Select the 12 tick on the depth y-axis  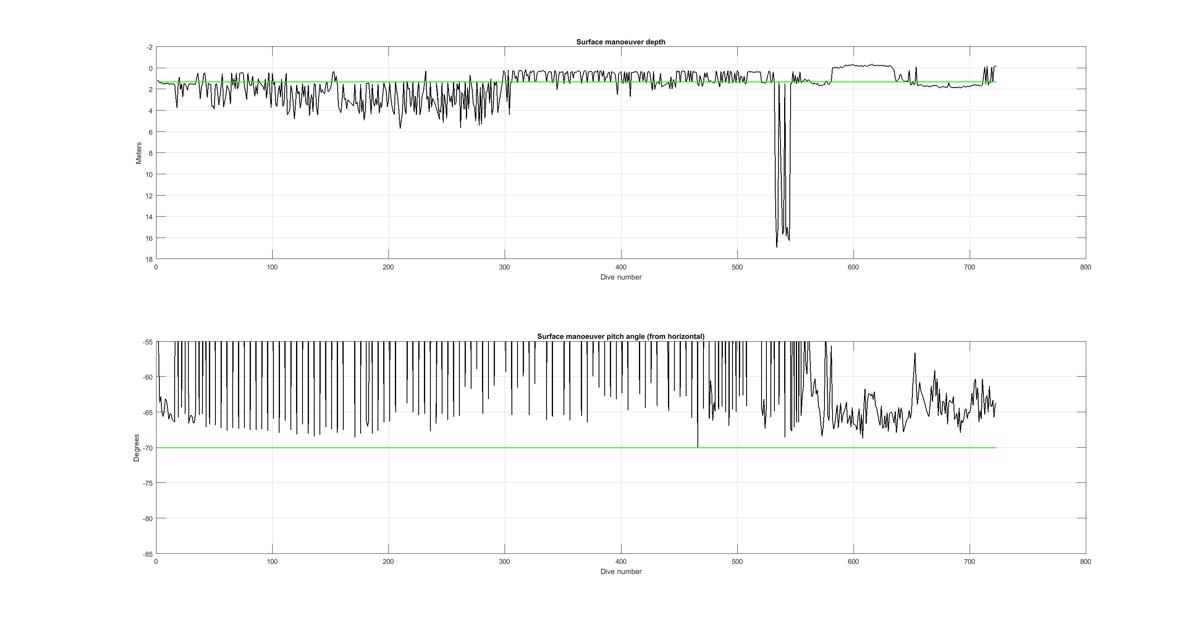(x=149, y=195)
